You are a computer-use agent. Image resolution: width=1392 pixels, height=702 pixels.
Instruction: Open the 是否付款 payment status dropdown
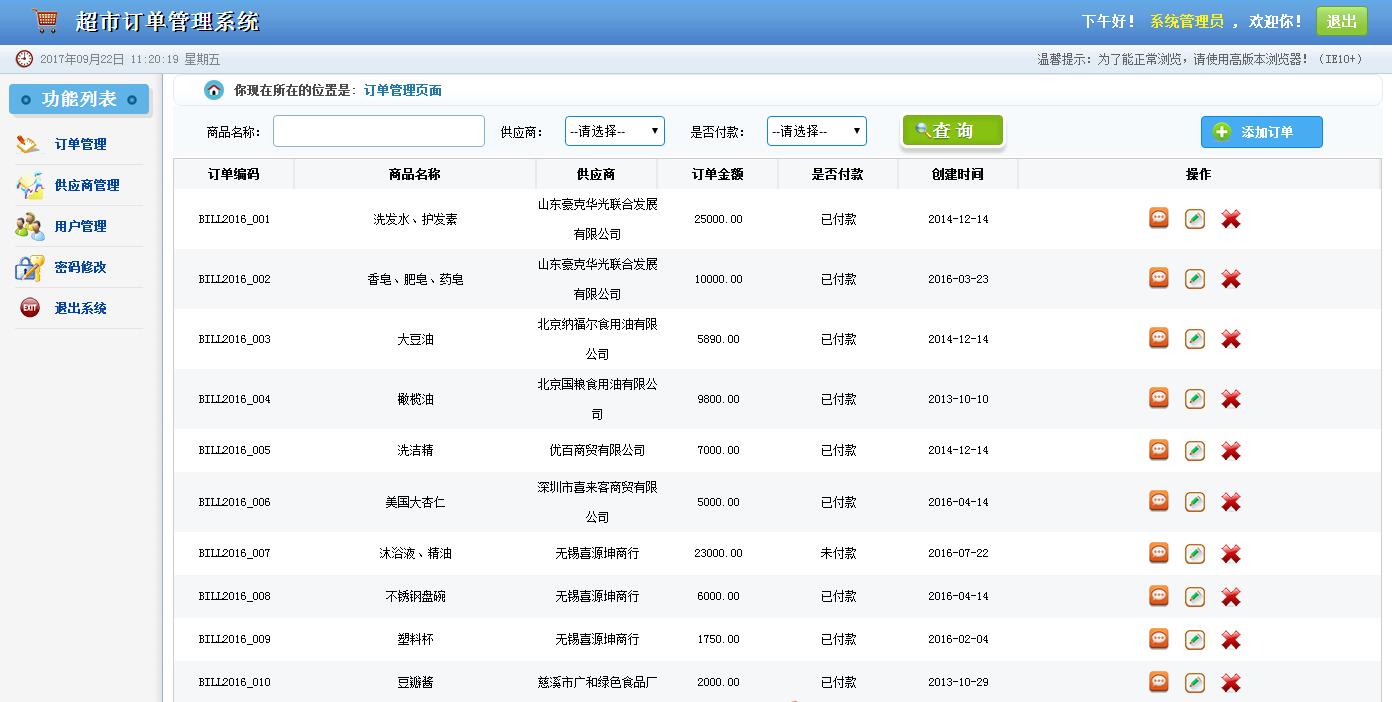pyautogui.click(x=817, y=131)
